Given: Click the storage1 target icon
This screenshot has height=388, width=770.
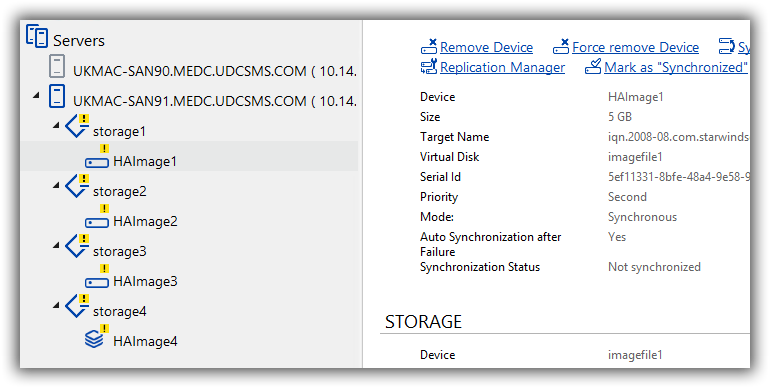Looking at the screenshot, I should coord(77,126).
